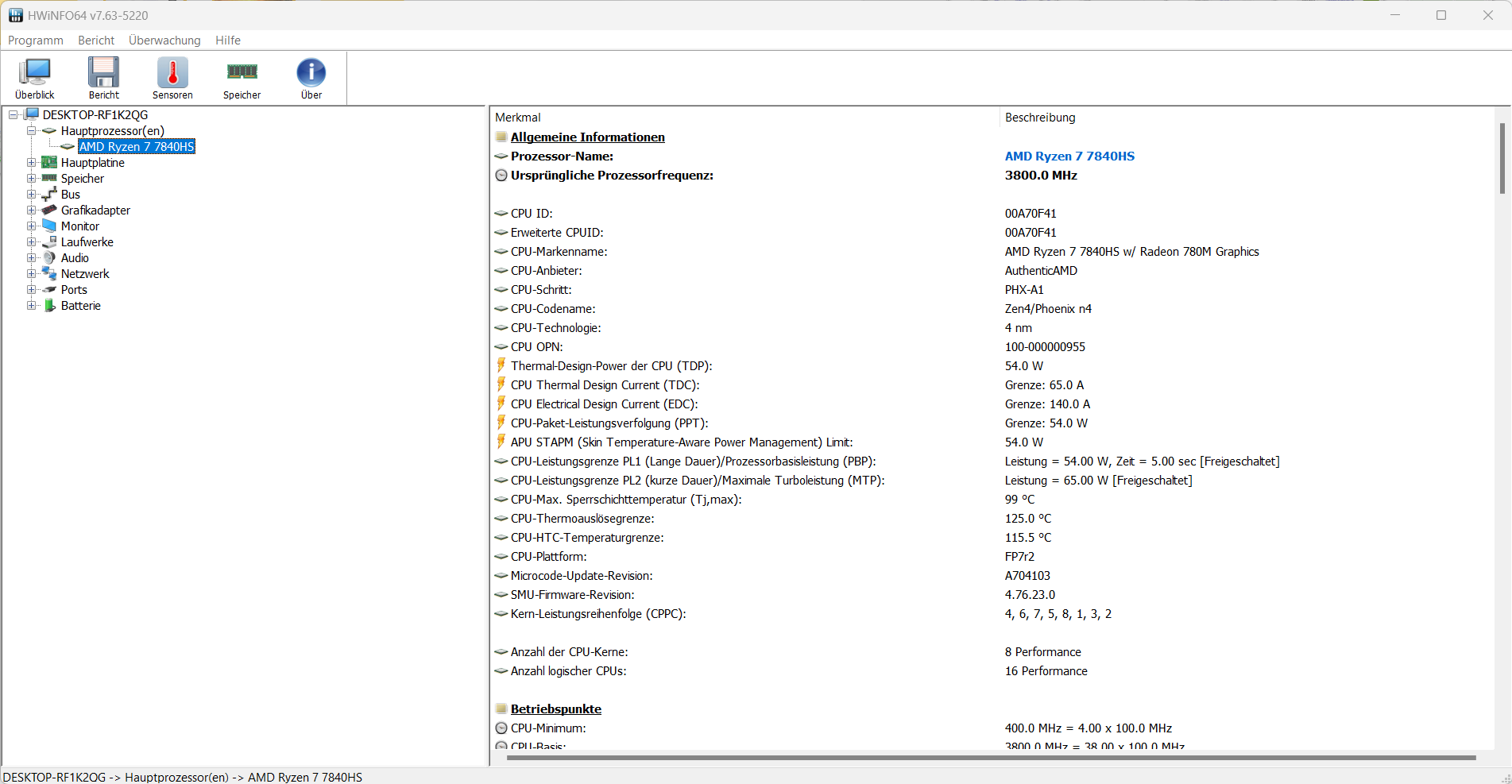Click the Microcode-Update-Revision row
Viewport: 1512px width, 784px height.
coord(992,575)
